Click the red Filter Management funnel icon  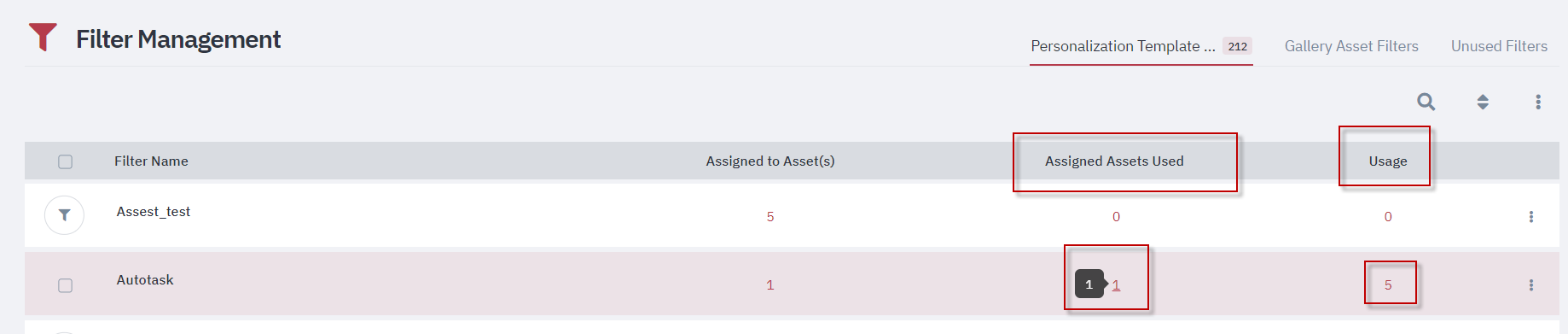tap(43, 37)
